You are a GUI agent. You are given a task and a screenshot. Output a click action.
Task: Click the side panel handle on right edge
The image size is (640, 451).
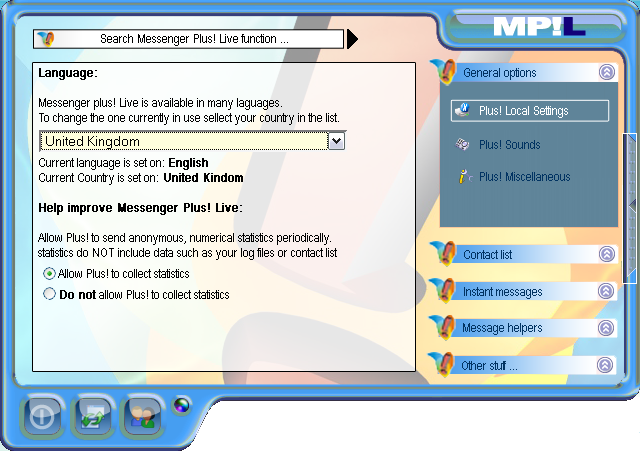632,204
